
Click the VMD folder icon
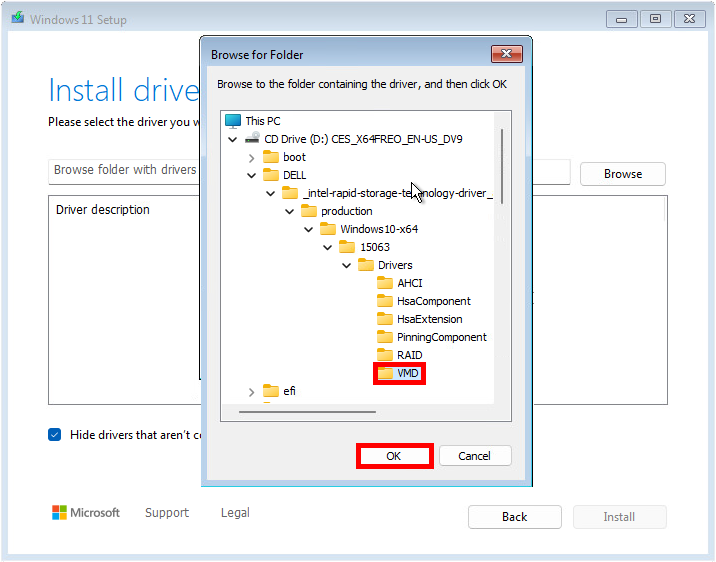click(x=385, y=373)
